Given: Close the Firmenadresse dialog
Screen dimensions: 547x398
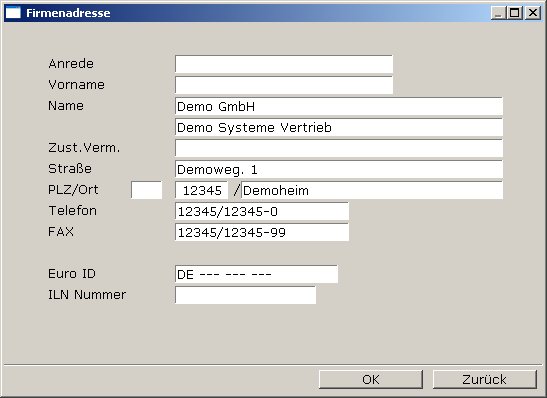Looking at the screenshot, I should [533, 13].
